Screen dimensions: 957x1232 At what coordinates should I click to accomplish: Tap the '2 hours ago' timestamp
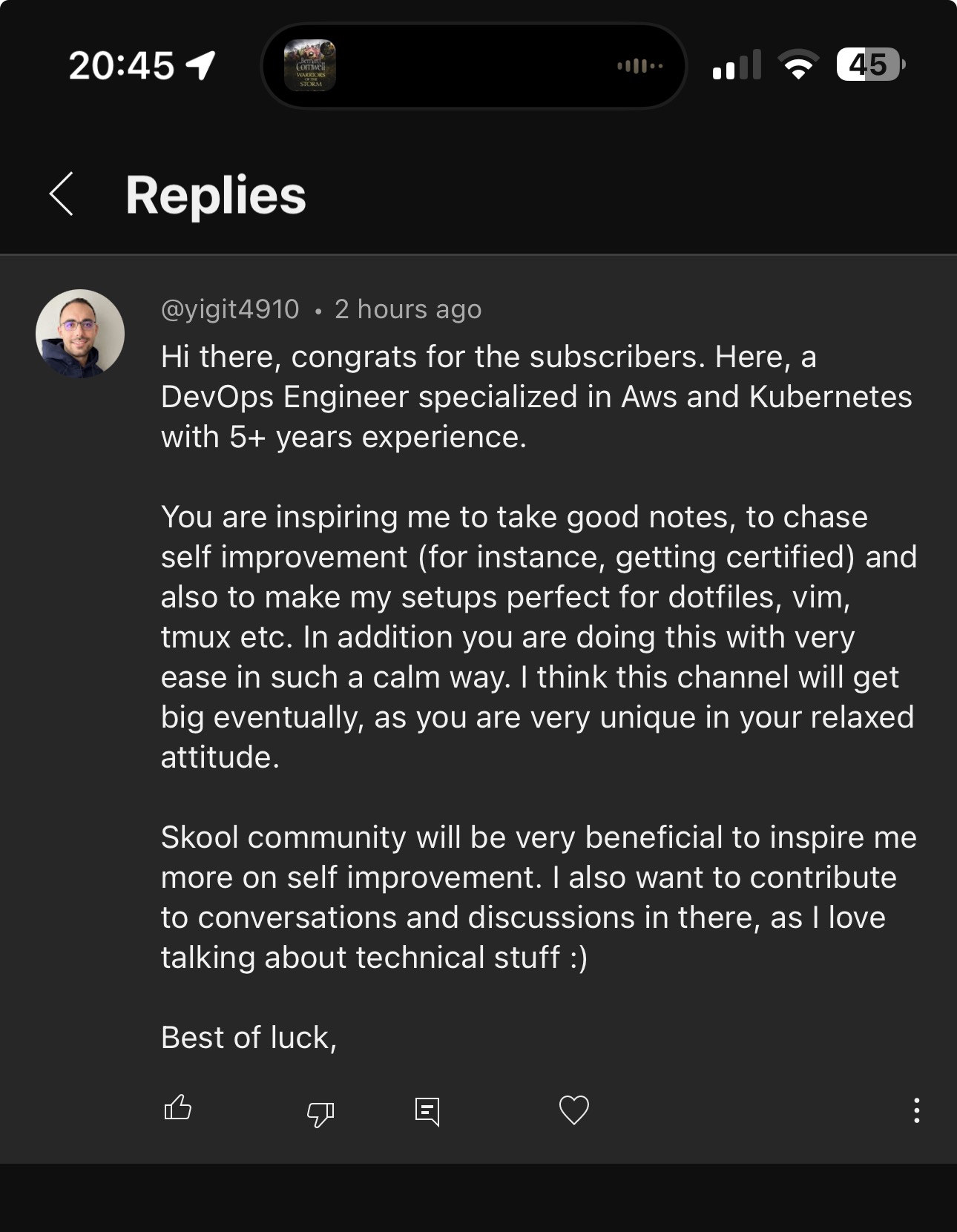click(x=408, y=309)
